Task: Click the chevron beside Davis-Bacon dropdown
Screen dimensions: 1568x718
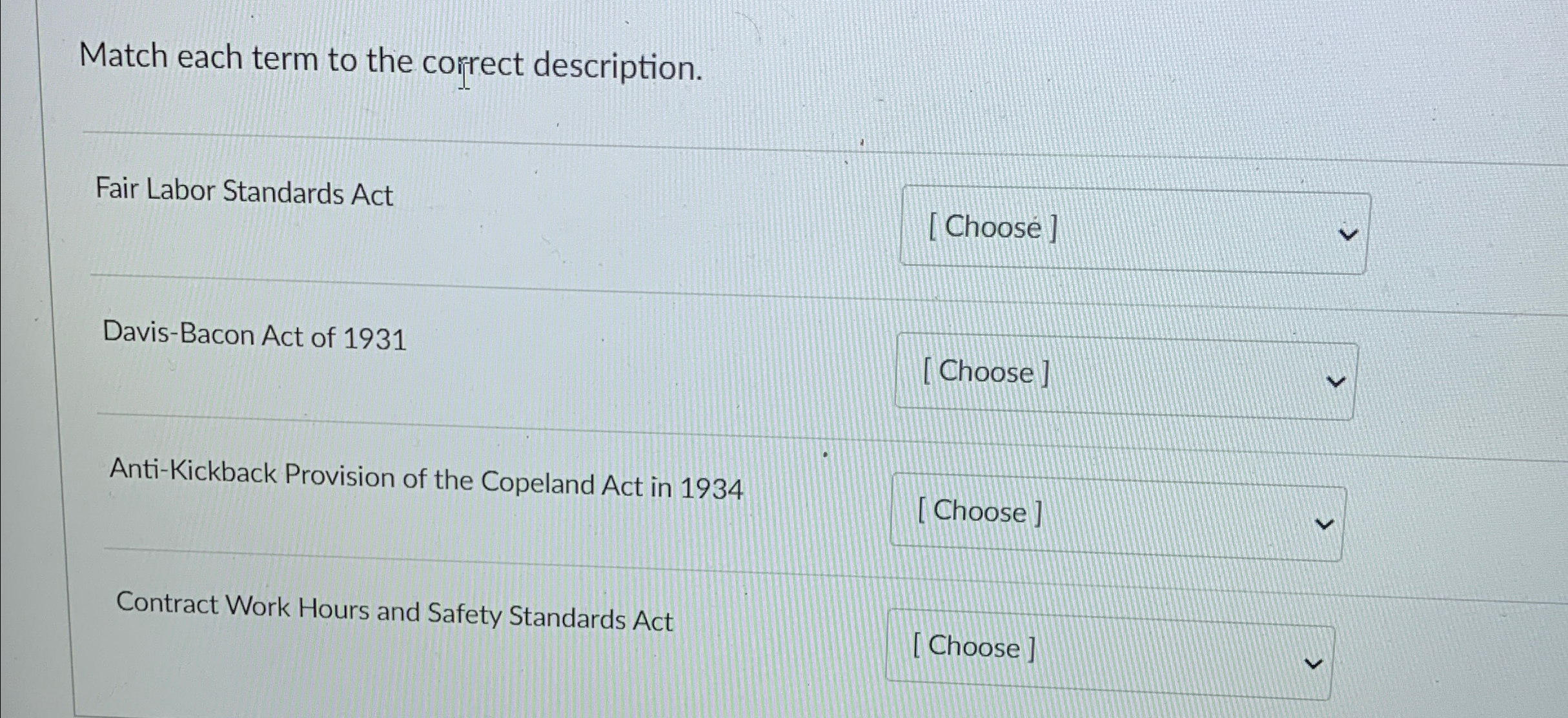Action: 1335,380
